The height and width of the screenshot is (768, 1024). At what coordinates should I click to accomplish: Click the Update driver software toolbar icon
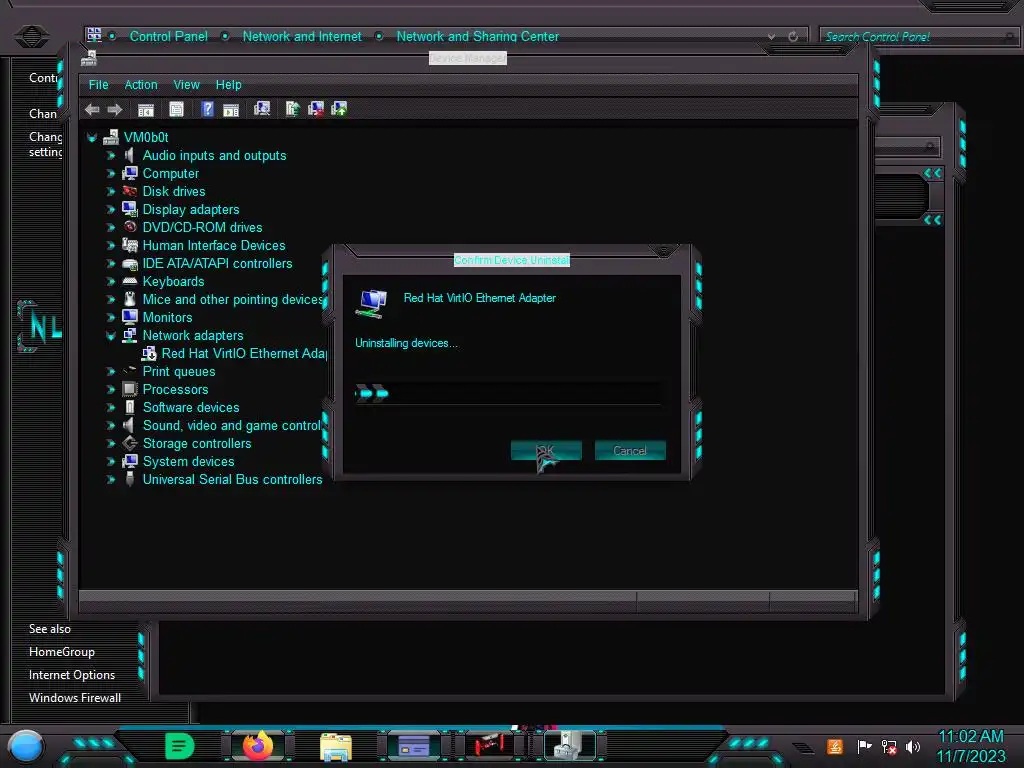point(292,109)
